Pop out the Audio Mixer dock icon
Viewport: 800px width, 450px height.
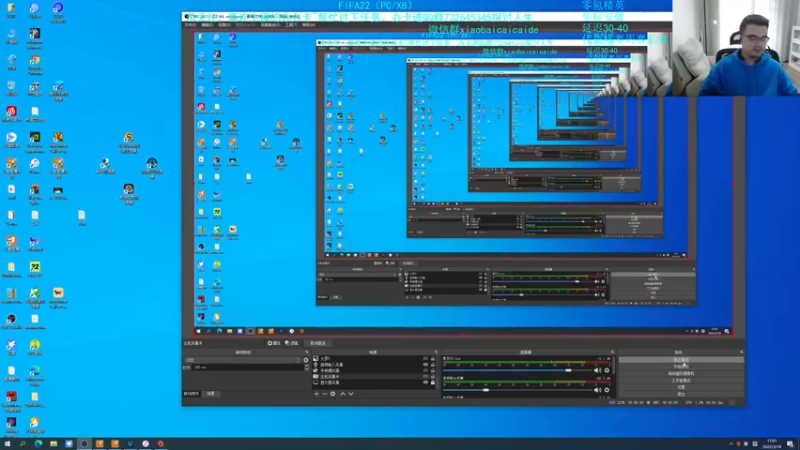pyautogui.click(x=612, y=352)
